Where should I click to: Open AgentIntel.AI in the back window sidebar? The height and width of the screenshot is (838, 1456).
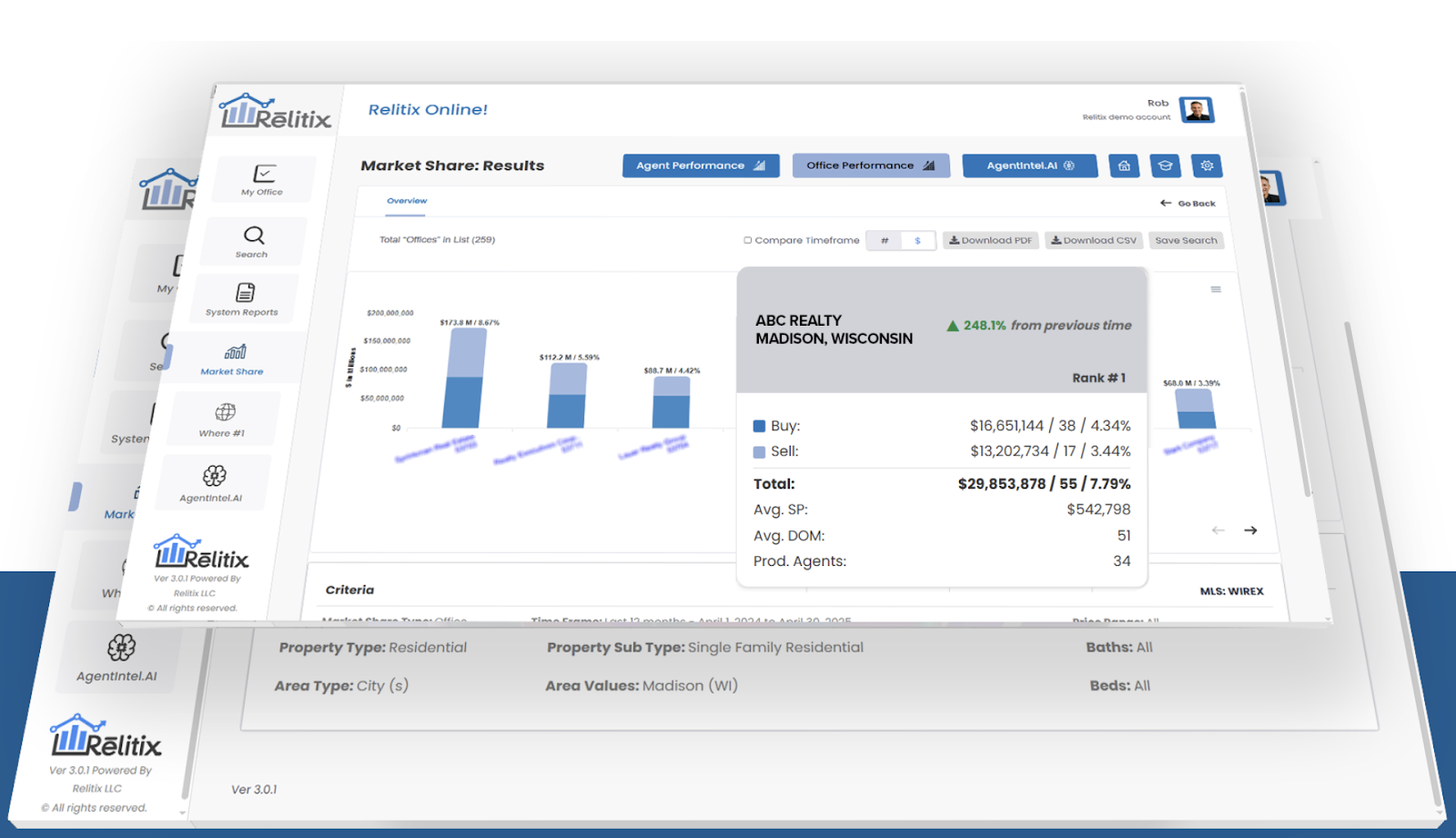117,659
